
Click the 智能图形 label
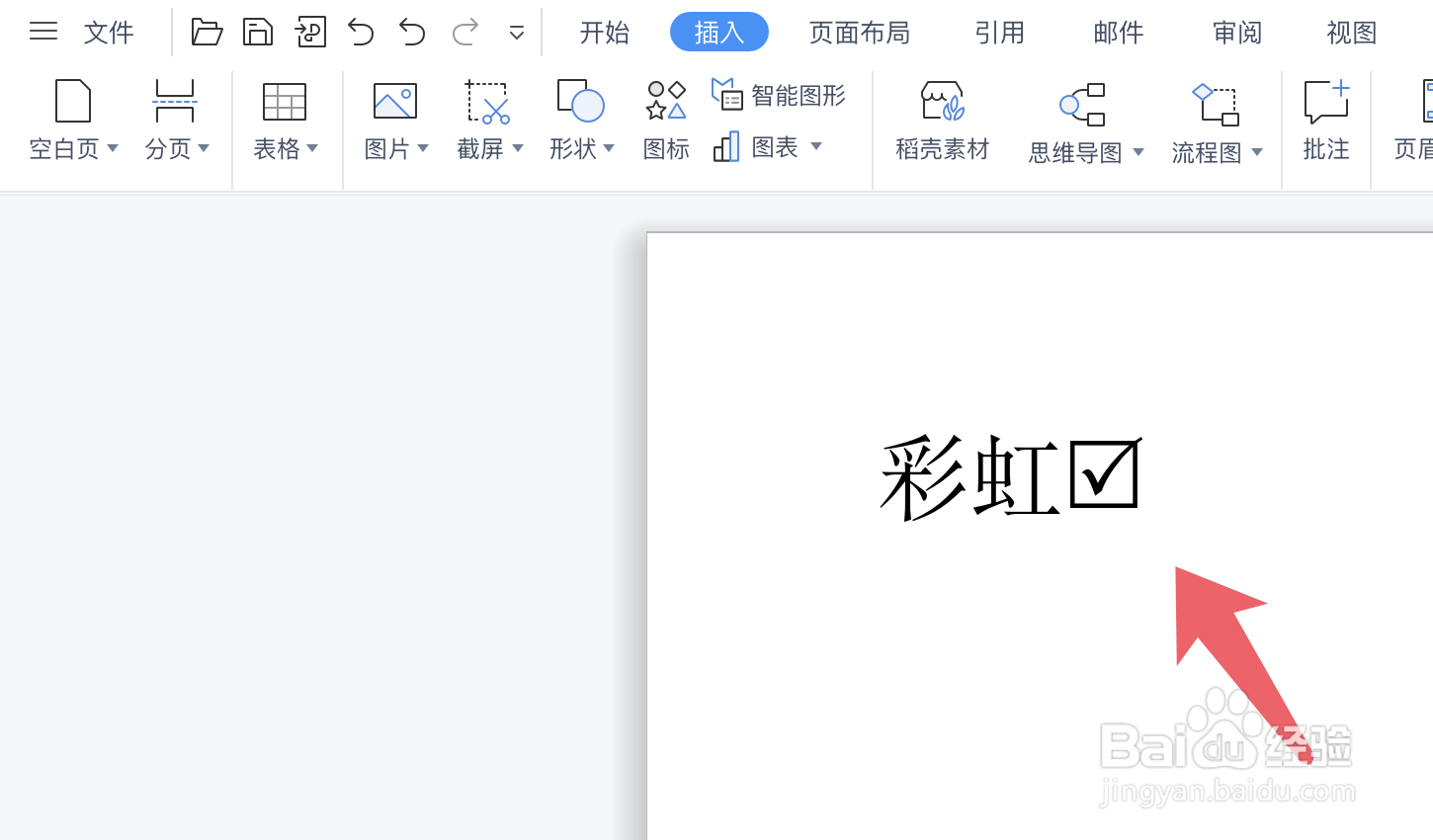click(799, 96)
